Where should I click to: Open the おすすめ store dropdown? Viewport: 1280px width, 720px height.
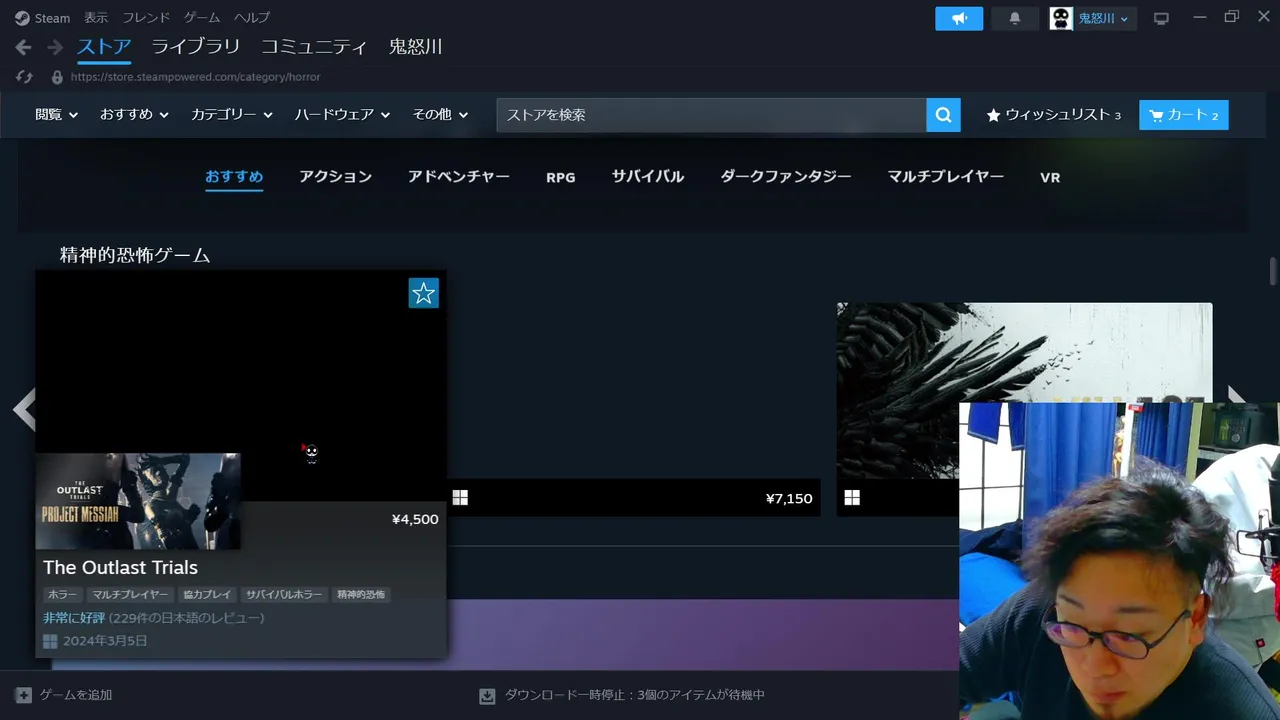134,115
